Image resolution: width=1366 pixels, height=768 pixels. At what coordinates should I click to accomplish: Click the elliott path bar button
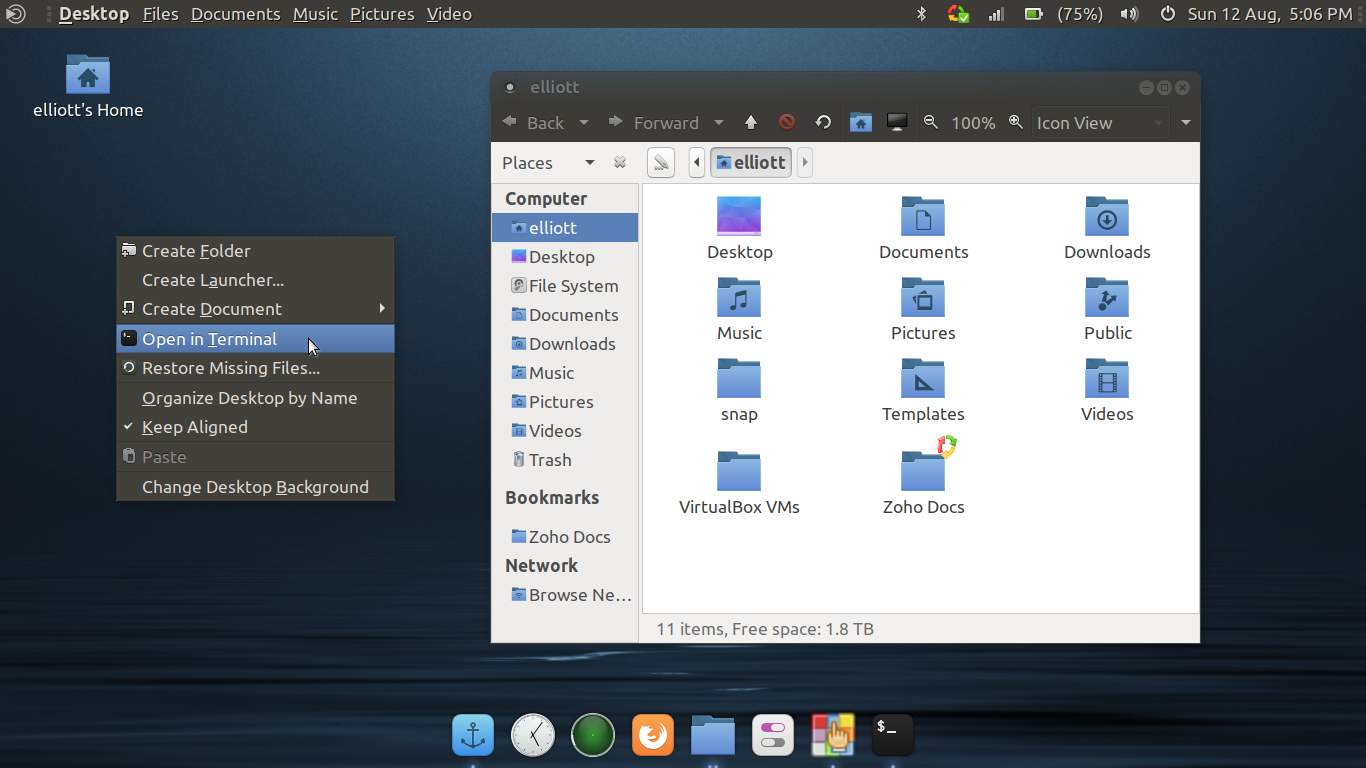click(x=751, y=162)
